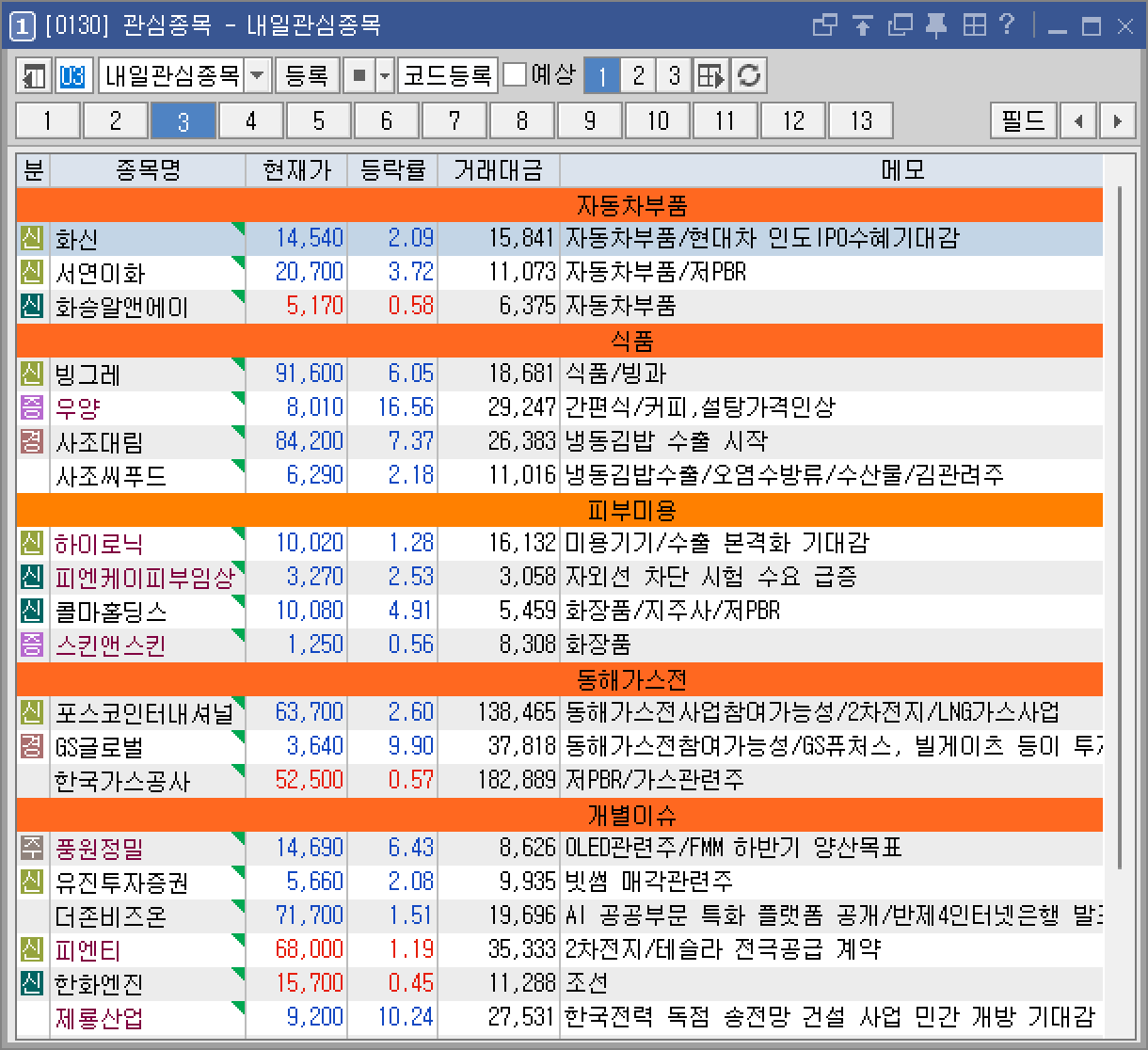Click the vertical scrollbar of the stock list
The width and height of the screenshot is (1148, 1050).
pos(1120,527)
